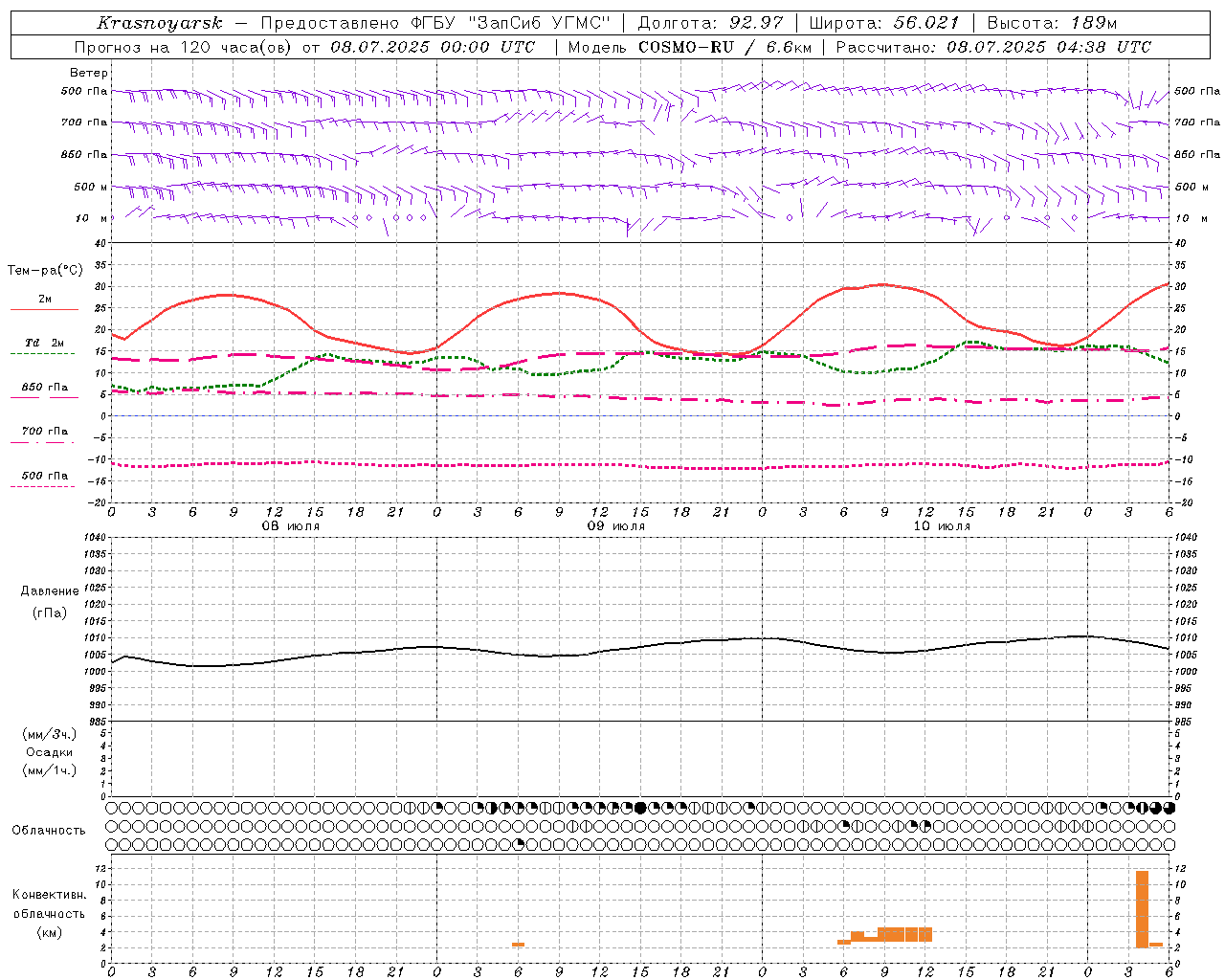Click the '700 гПа' temperature legend entry
Screen dimensions: 1225x980
point(44,432)
